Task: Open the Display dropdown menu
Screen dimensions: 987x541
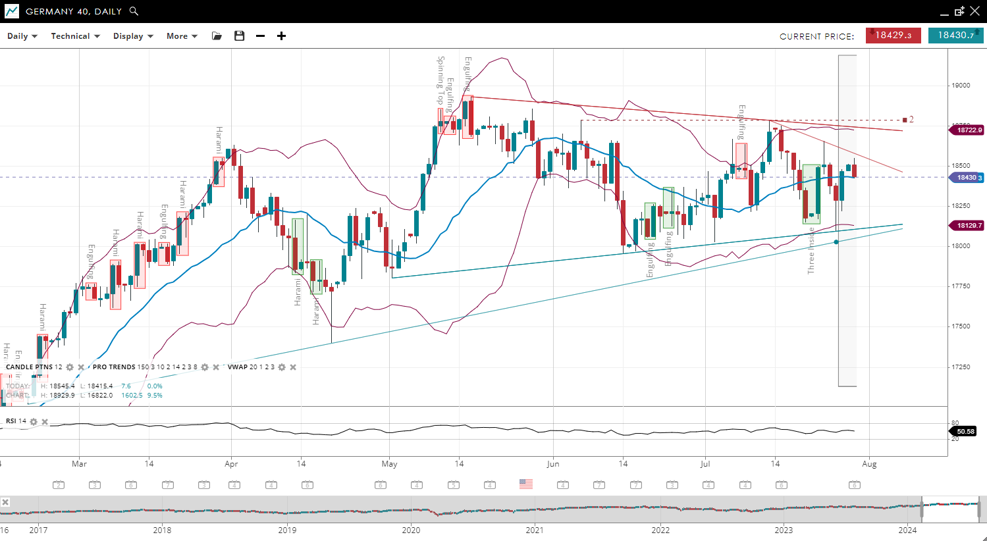Action: click(x=133, y=36)
